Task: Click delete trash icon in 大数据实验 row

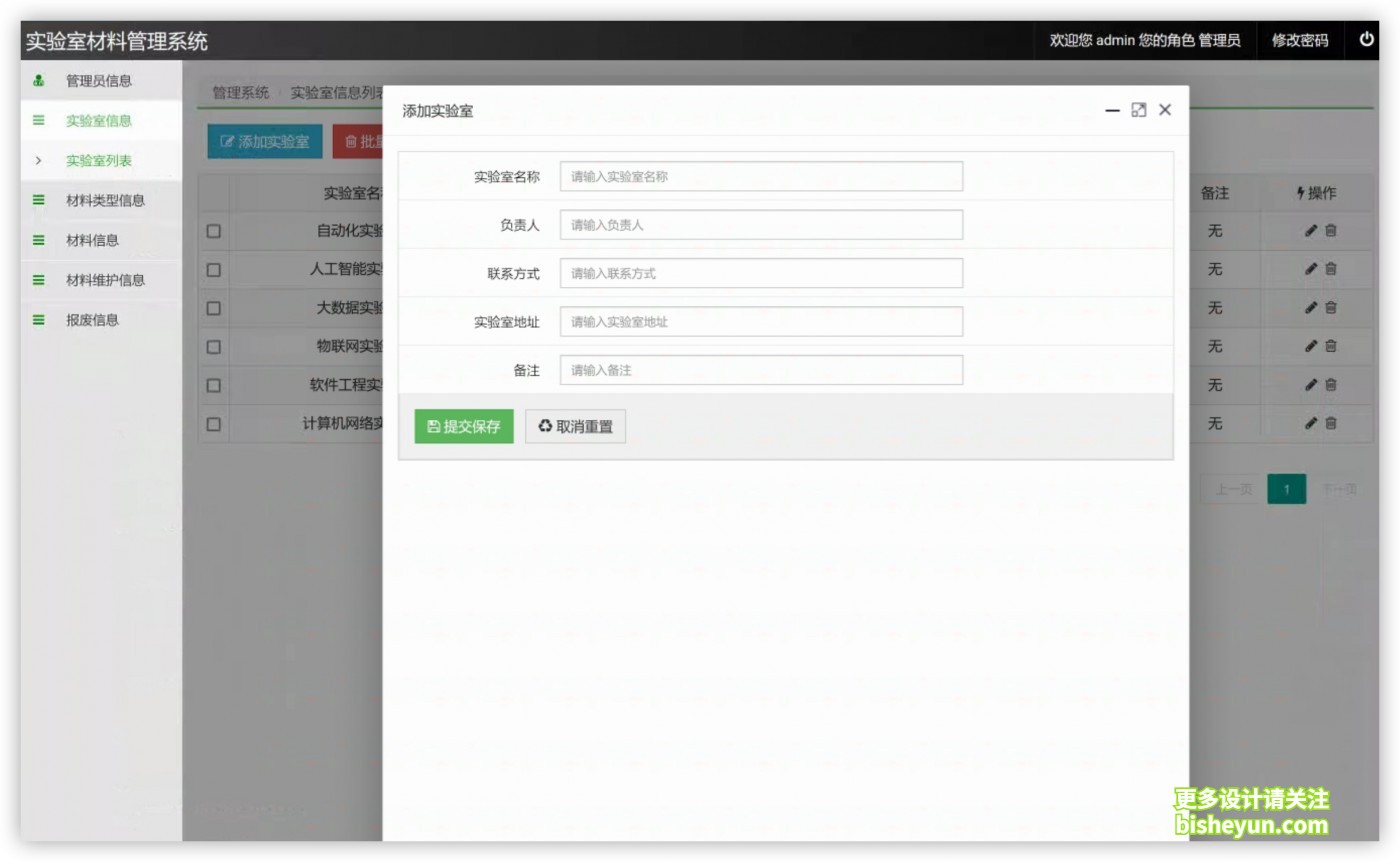Action: click(1331, 308)
